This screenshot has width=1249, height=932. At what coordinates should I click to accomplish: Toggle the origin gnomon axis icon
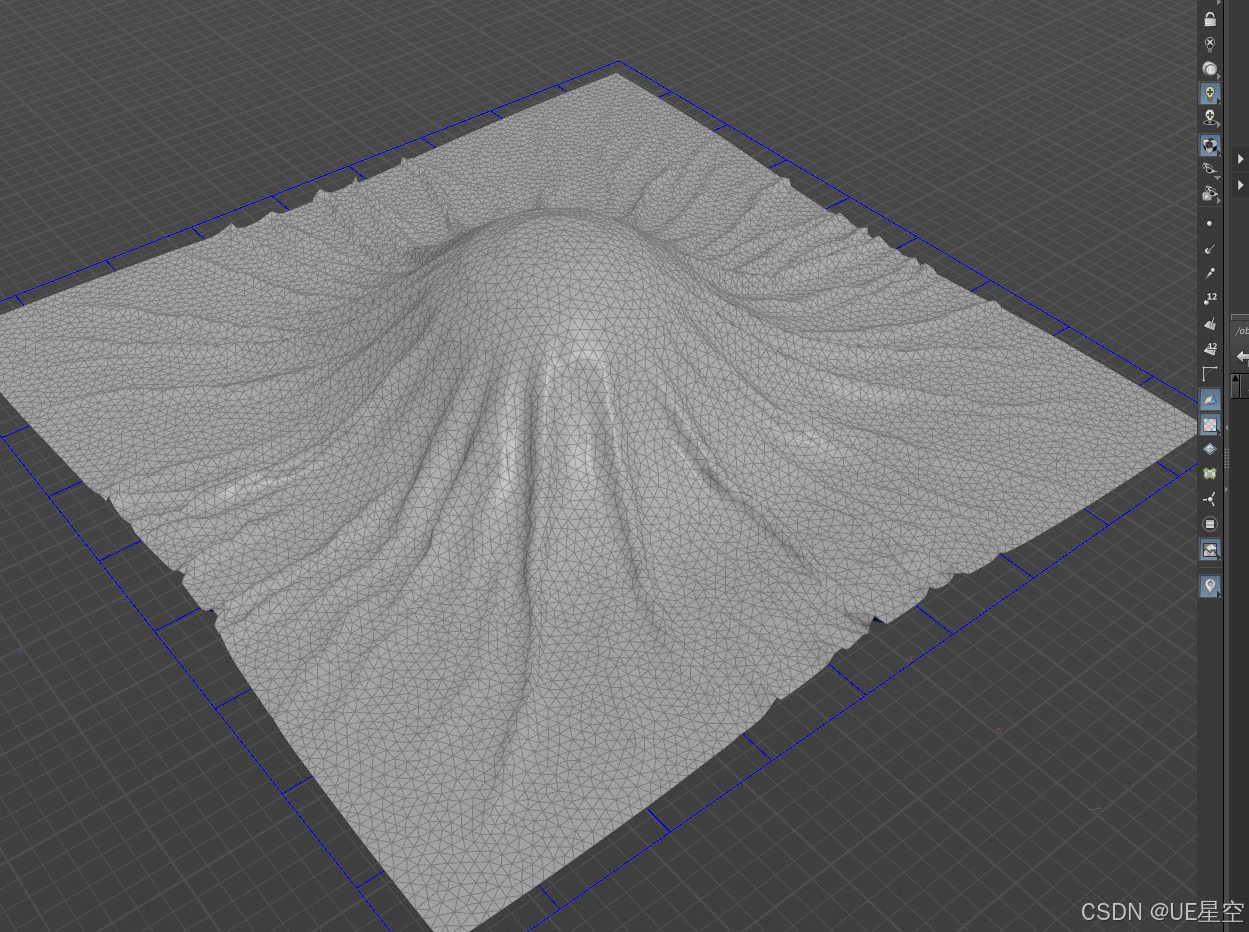(x=1210, y=499)
